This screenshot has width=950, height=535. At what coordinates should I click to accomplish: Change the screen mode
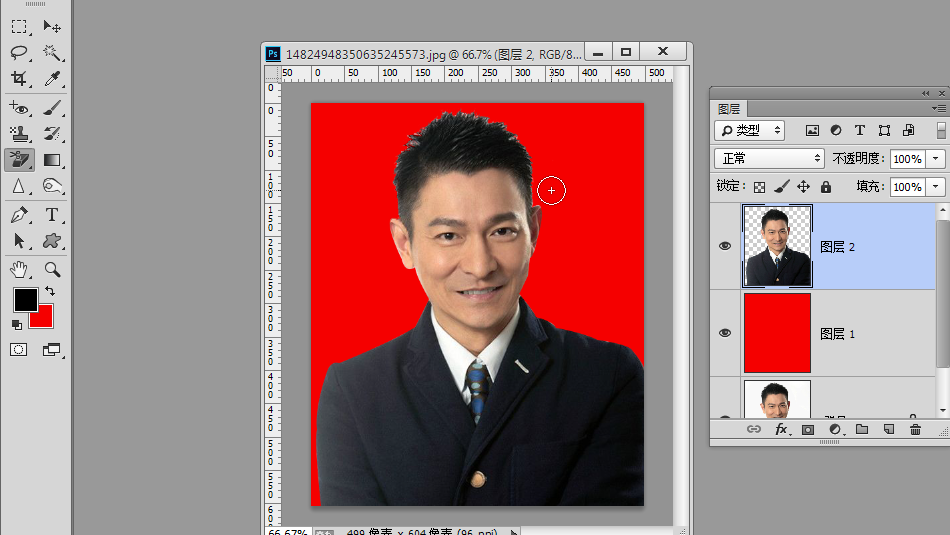[51, 350]
